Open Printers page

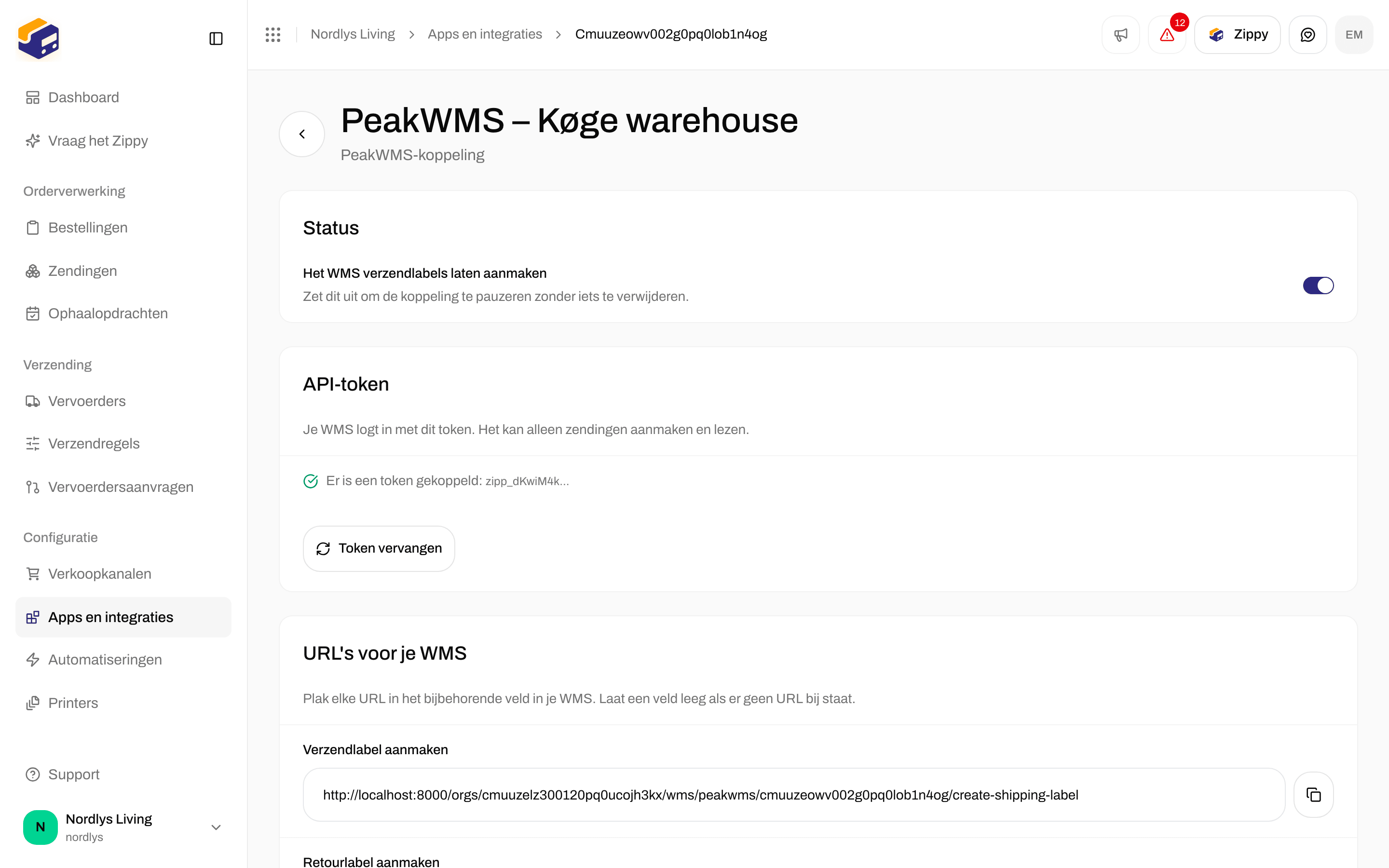click(123, 703)
